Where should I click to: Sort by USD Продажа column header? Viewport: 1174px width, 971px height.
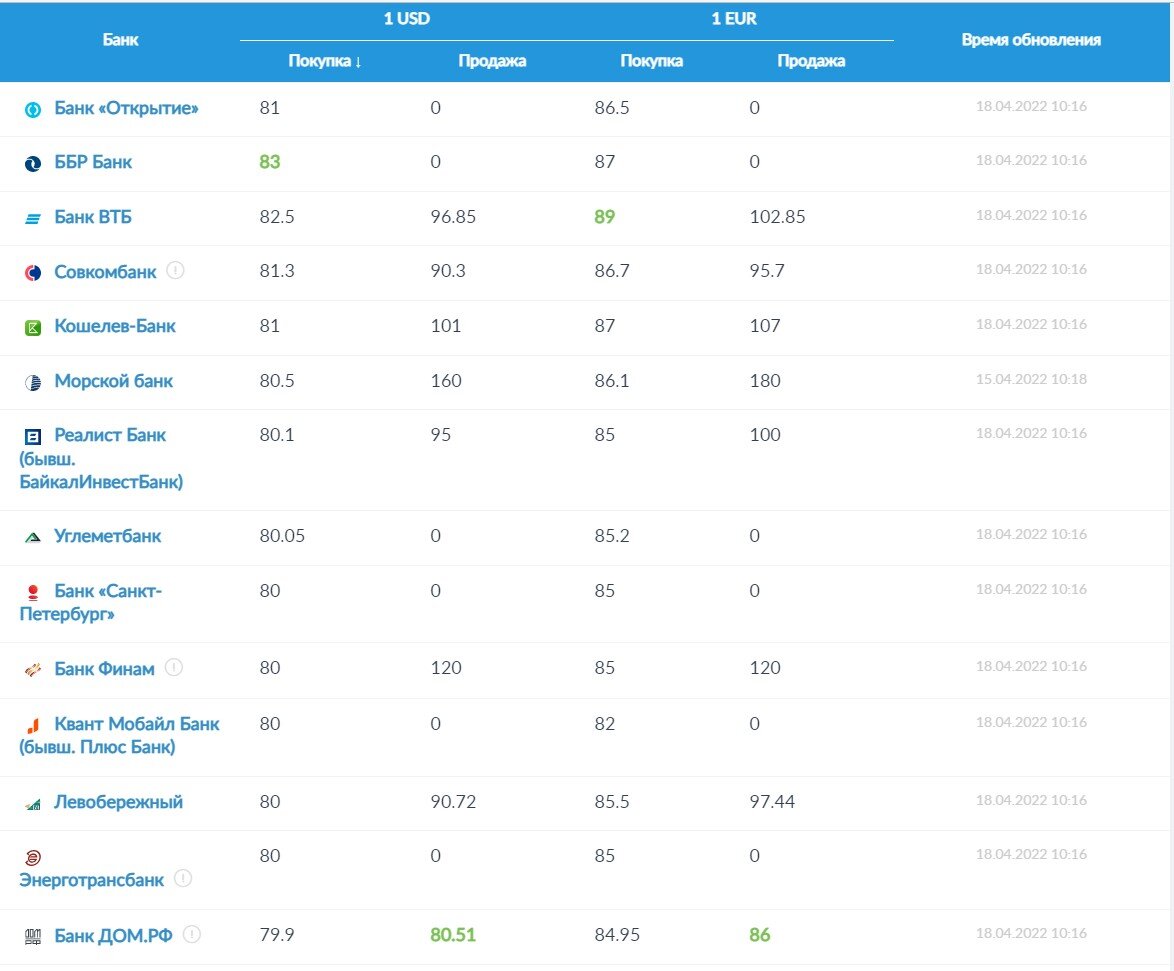point(492,61)
